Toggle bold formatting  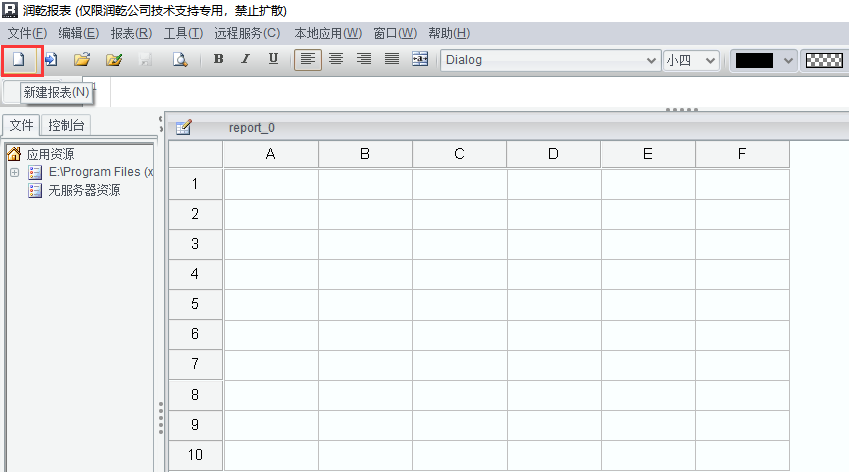coord(218,60)
